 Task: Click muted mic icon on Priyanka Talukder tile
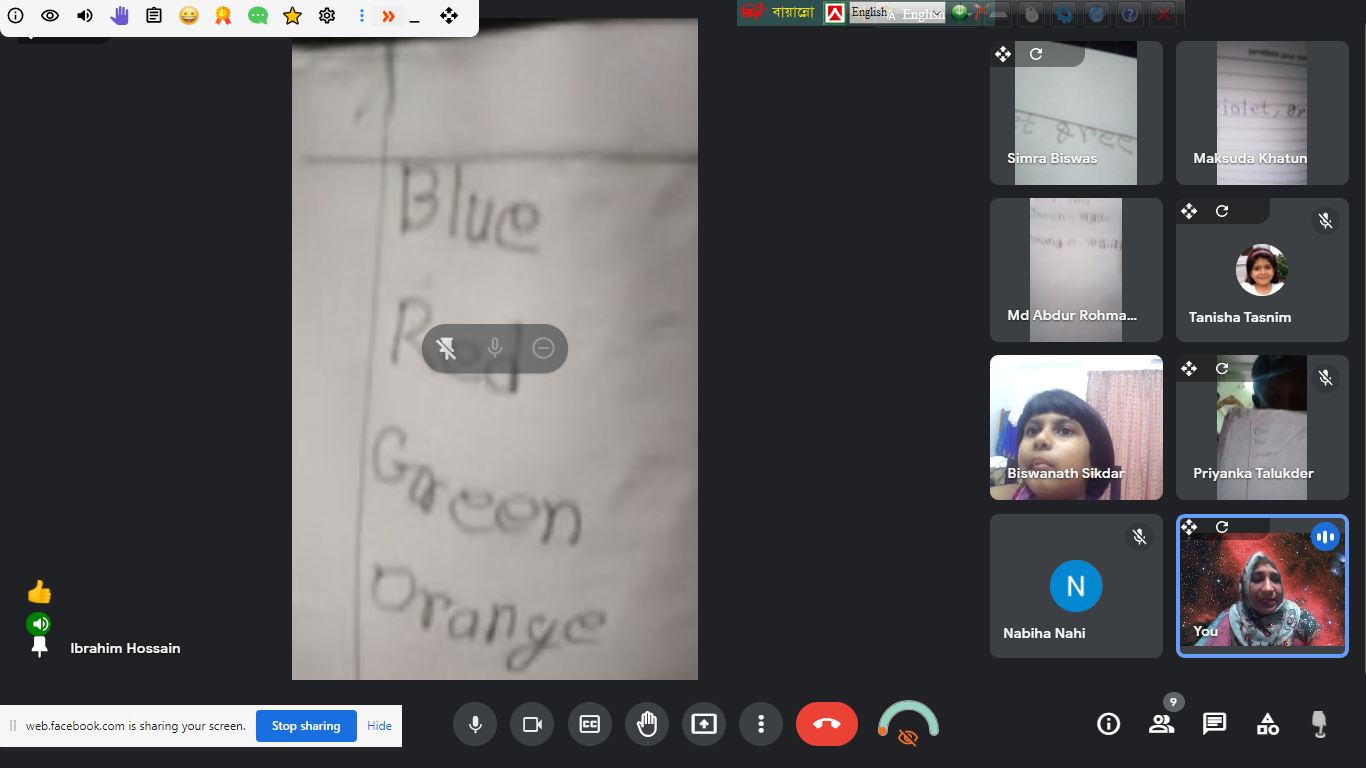pyautogui.click(x=1325, y=378)
